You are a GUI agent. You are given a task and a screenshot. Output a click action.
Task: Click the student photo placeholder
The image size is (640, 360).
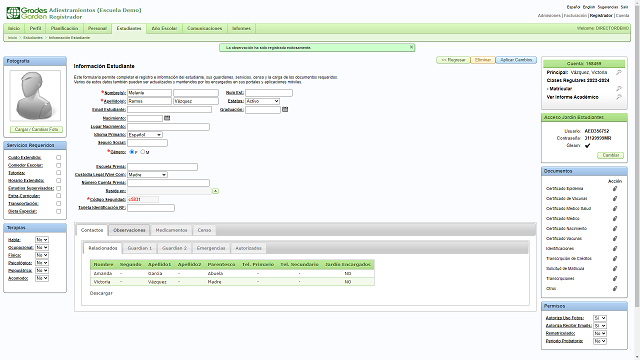[x=35, y=96]
